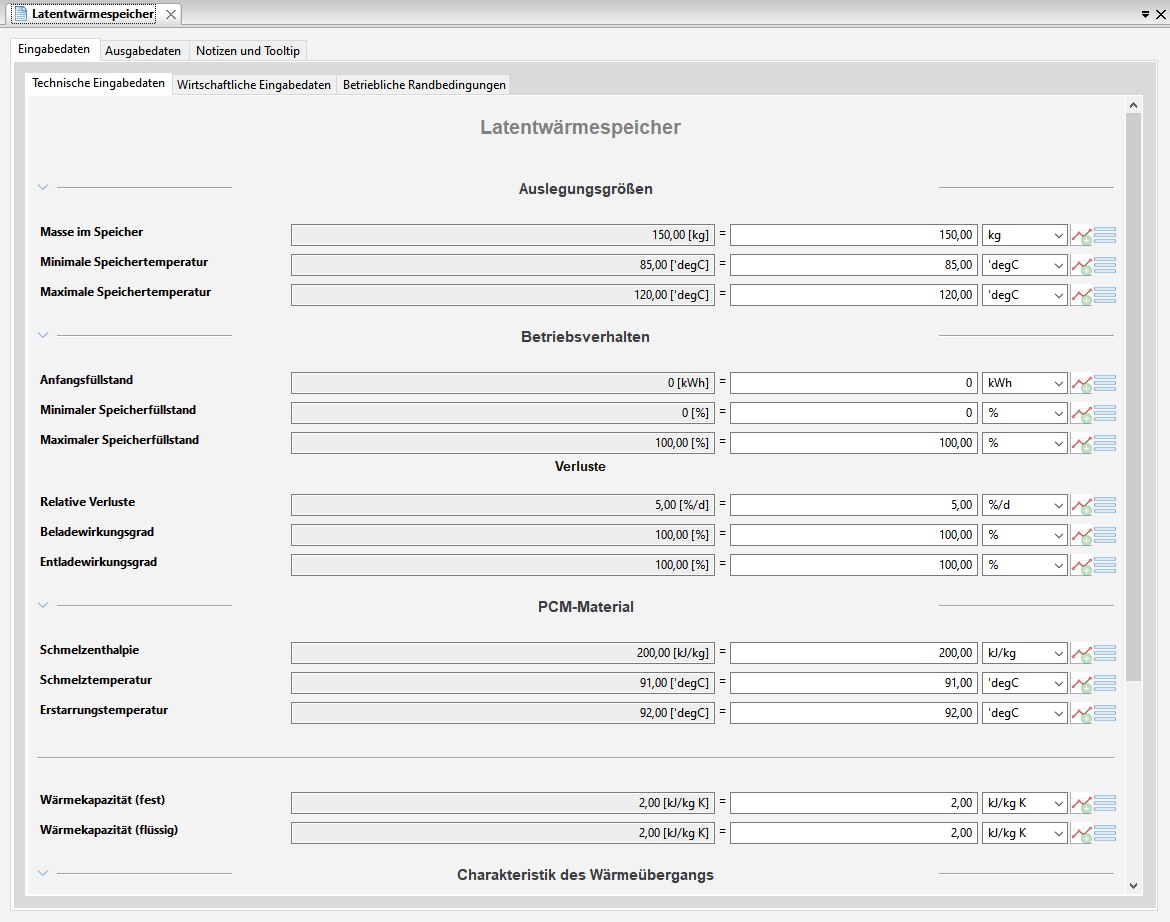
Task: Click the chart icon for Masse im Speicher
Action: 1081,236
